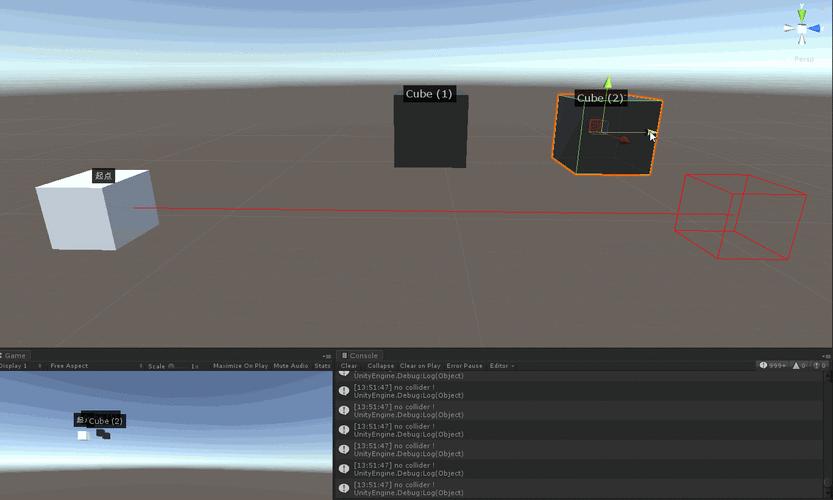Adjust the Game view Scale slider
This screenshot has height=500, width=833.
(179, 366)
